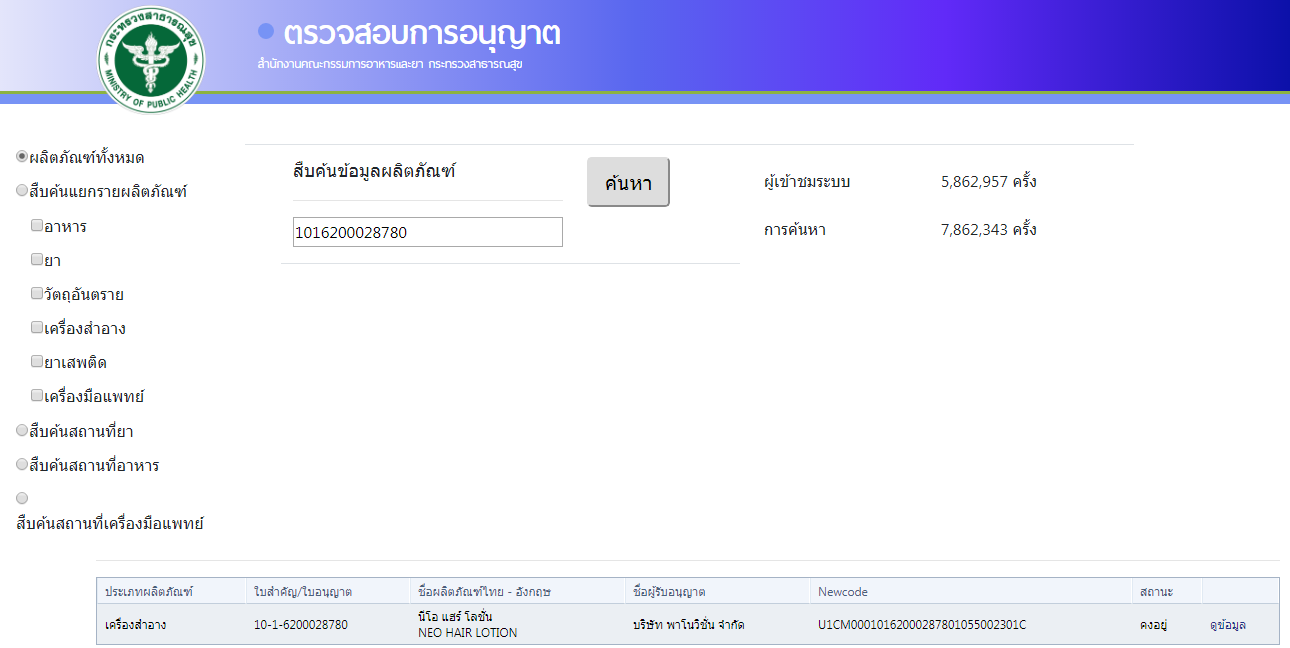Select the สืบค้นแยกรายผลิตภัณฑ์ radio option
Viewport: 1290px width, 648px height.
[22, 191]
